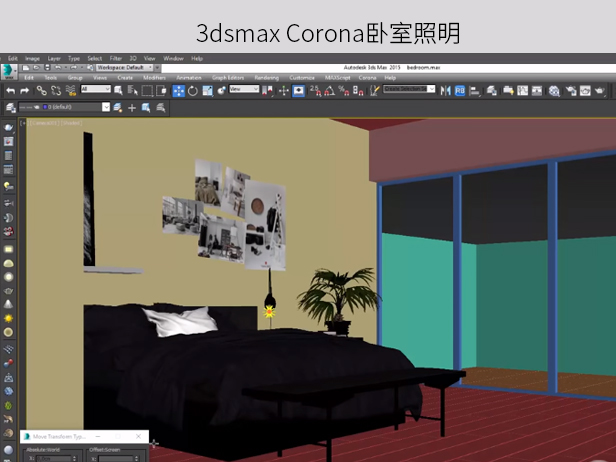Image resolution: width=616 pixels, height=462 pixels.
Task: Select the Select and Link tool
Action: click(x=41, y=90)
